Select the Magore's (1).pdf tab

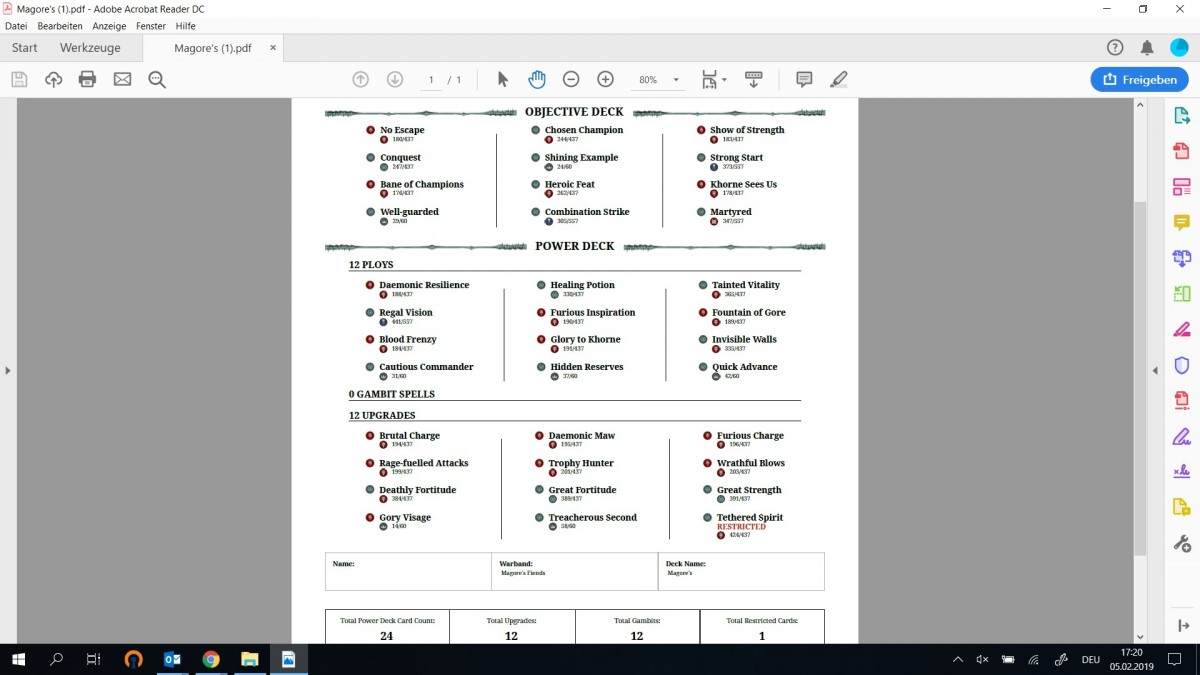(212, 48)
